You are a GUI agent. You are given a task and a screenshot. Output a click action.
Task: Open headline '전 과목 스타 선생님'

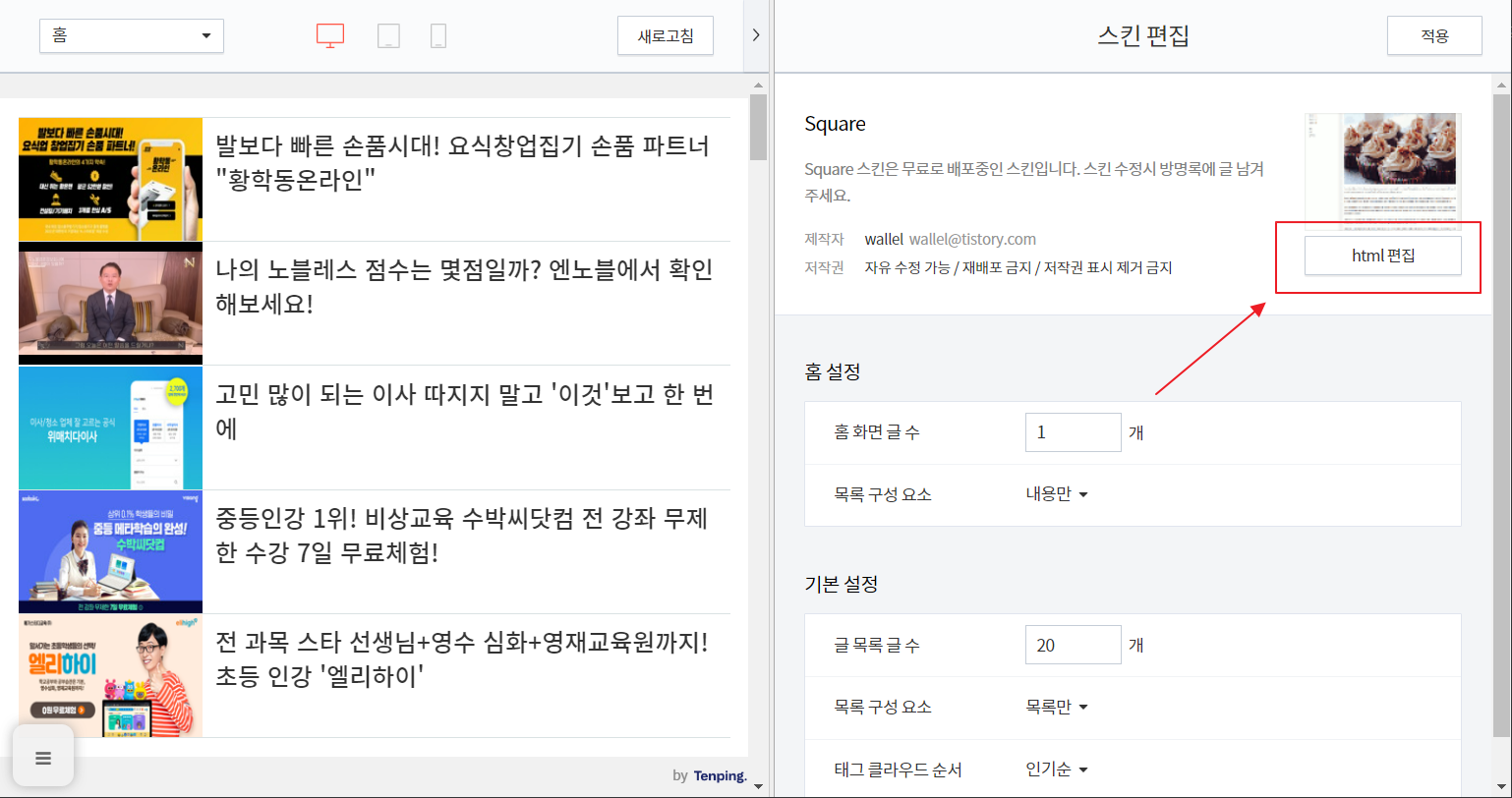tap(462, 658)
